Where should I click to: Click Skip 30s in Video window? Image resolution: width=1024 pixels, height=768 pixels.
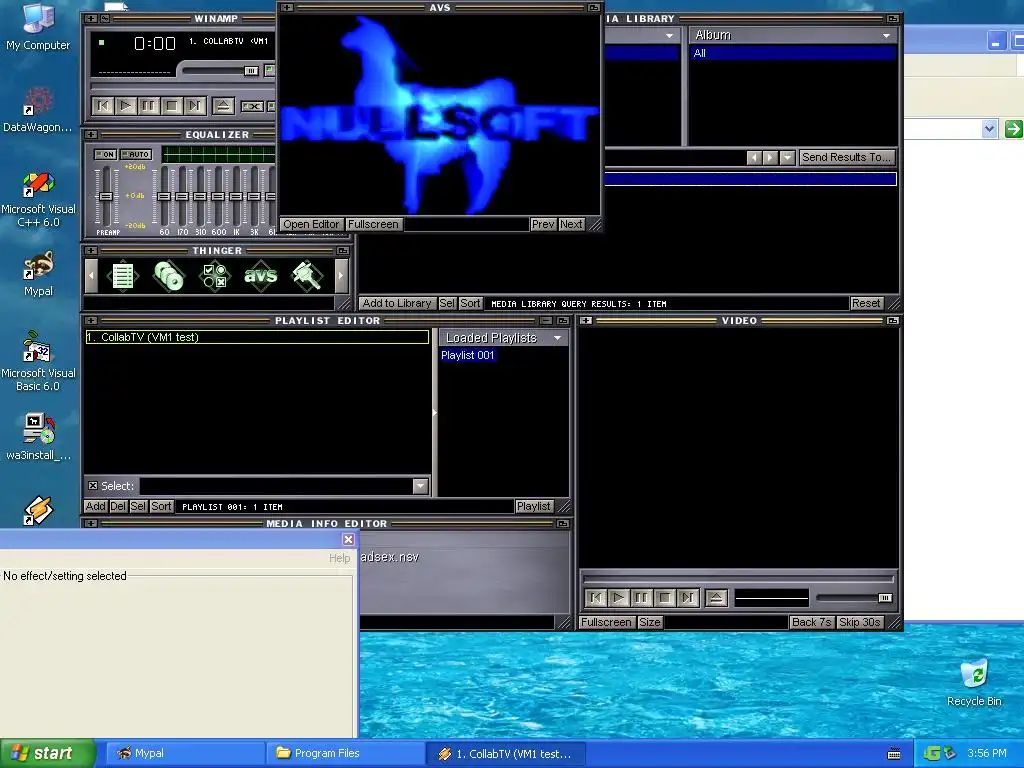click(859, 622)
